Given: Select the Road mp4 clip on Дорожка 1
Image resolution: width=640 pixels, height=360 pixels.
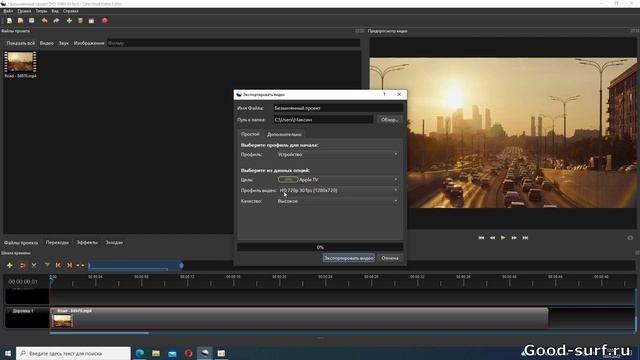Looking at the screenshot, I should pos(299,318).
